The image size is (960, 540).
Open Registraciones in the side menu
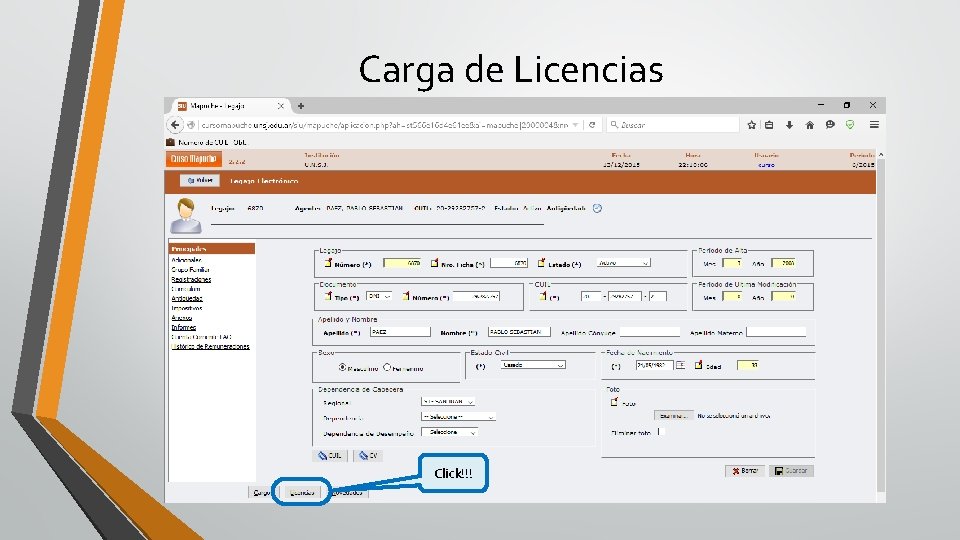191,279
